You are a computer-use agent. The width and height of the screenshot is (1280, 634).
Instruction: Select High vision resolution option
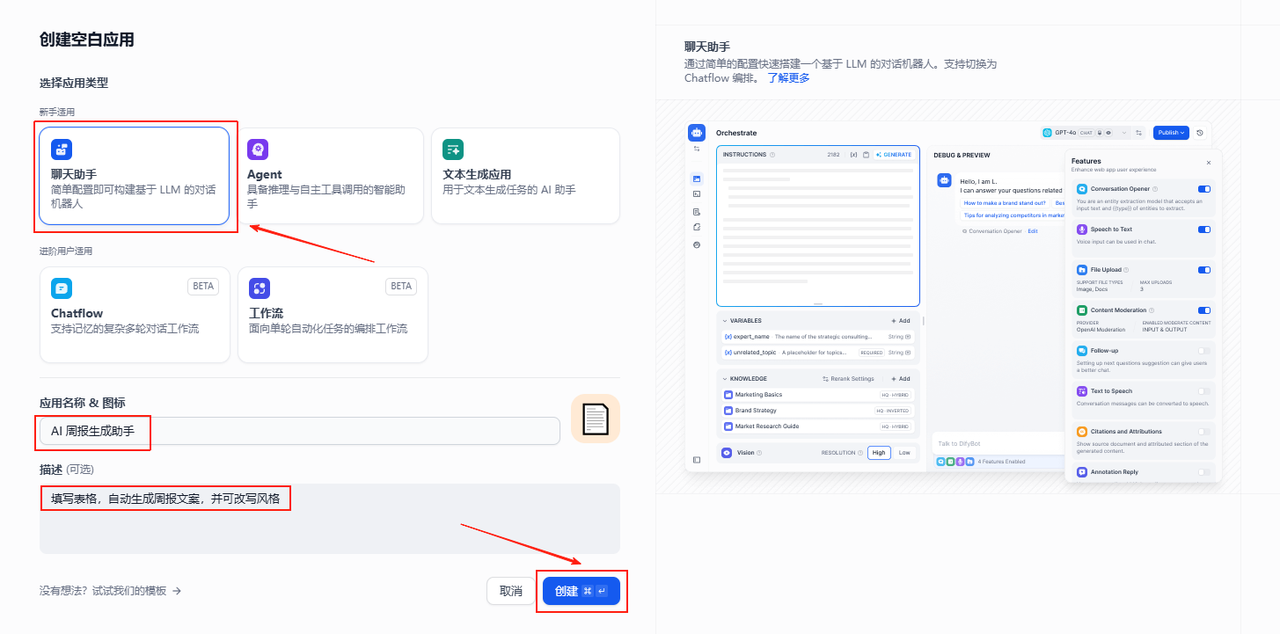click(879, 453)
